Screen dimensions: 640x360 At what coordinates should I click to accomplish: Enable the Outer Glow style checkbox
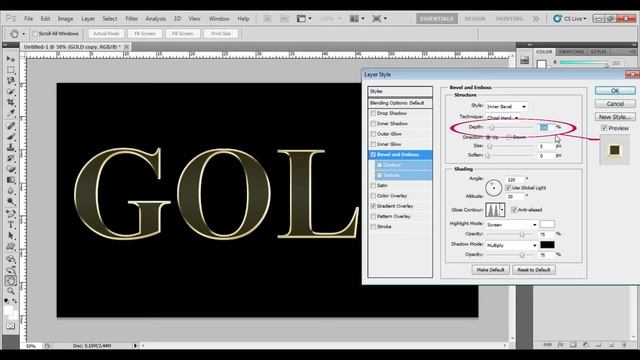[373, 134]
